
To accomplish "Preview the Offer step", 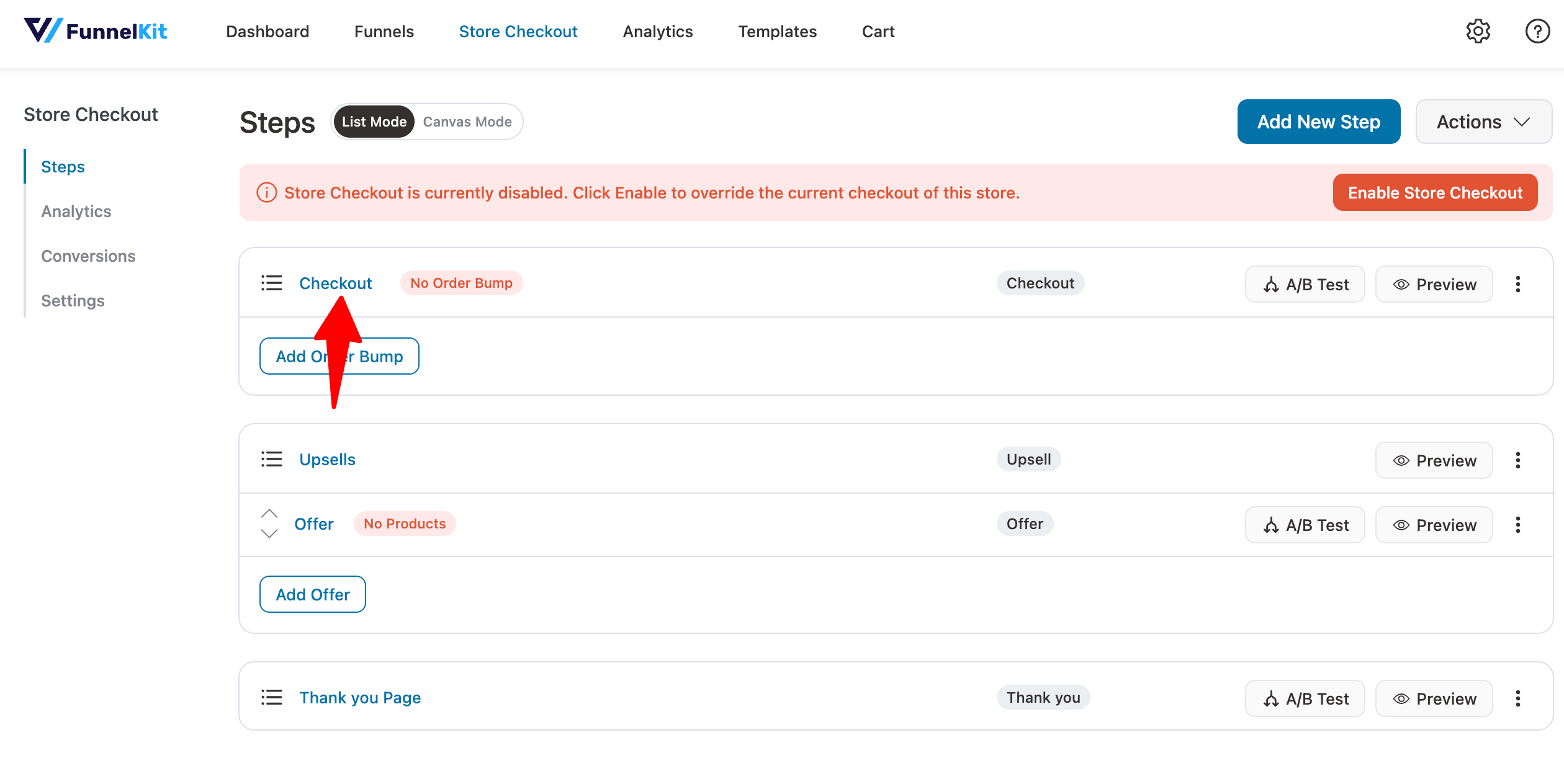I will tap(1434, 525).
